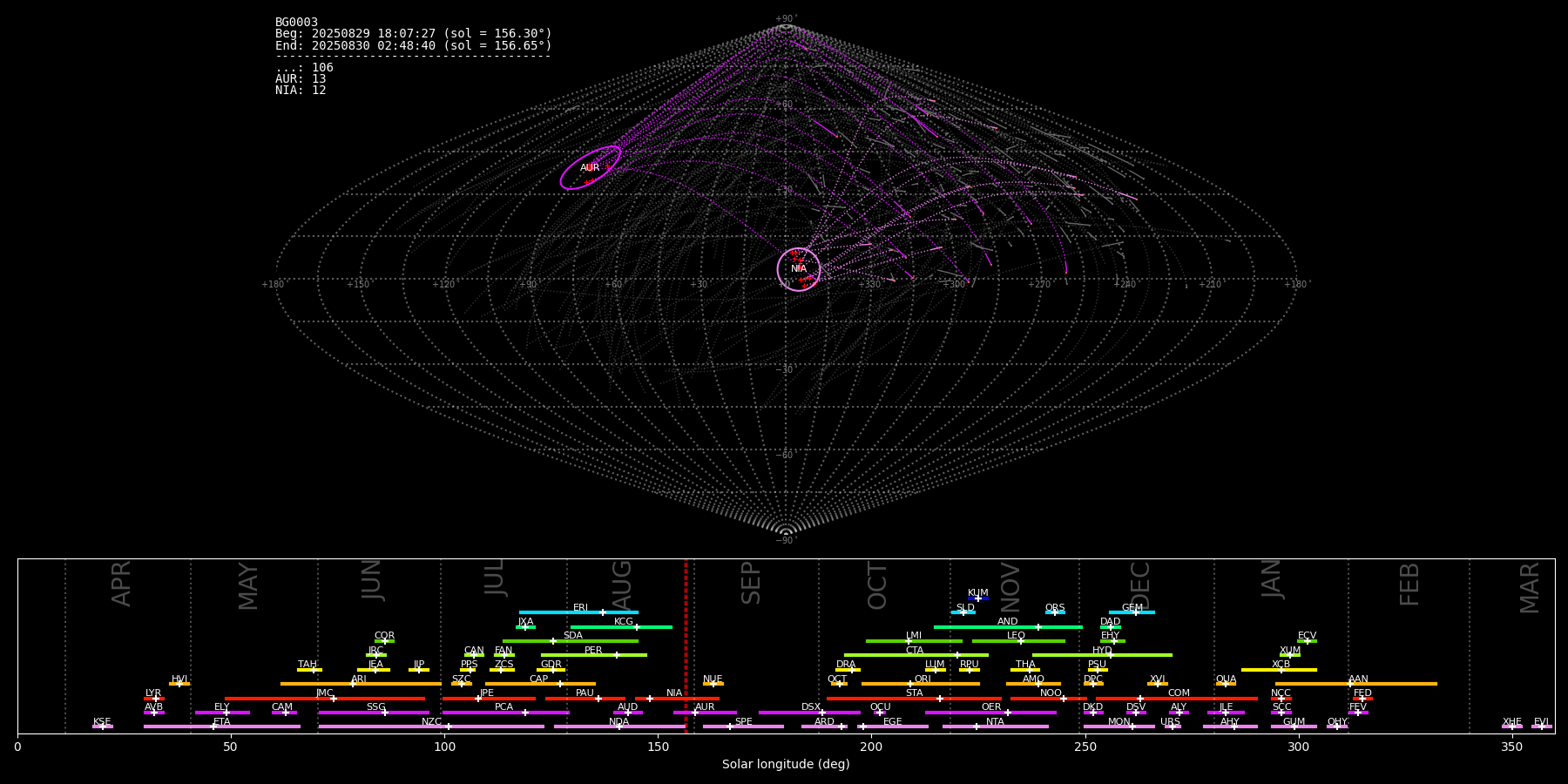
Task: Click the AUR radiant ellipse on sky map
Action: pyautogui.click(x=590, y=167)
